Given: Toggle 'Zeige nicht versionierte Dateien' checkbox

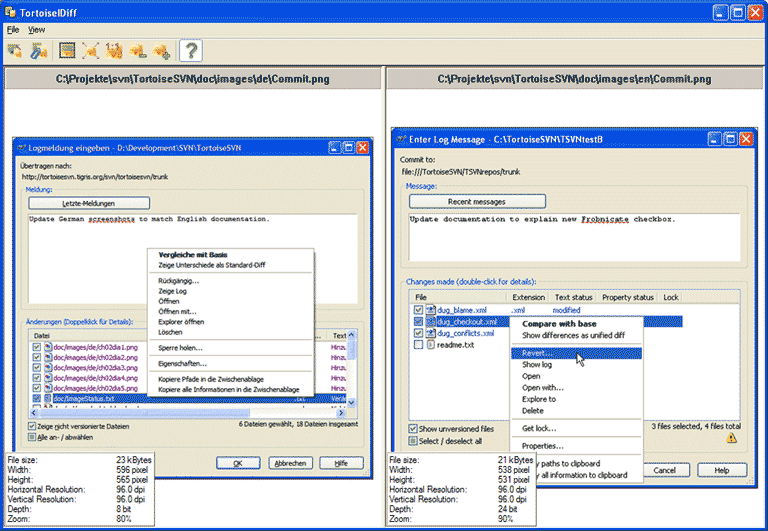Looking at the screenshot, I should coord(31,426).
